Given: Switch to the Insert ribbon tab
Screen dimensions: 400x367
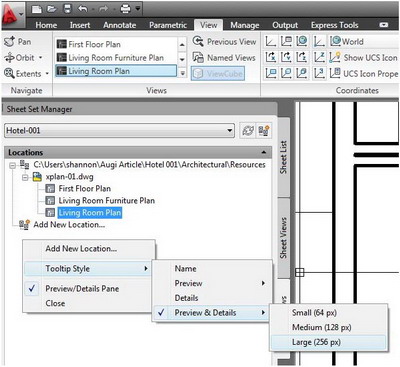Looking at the screenshot, I should point(80,25).
